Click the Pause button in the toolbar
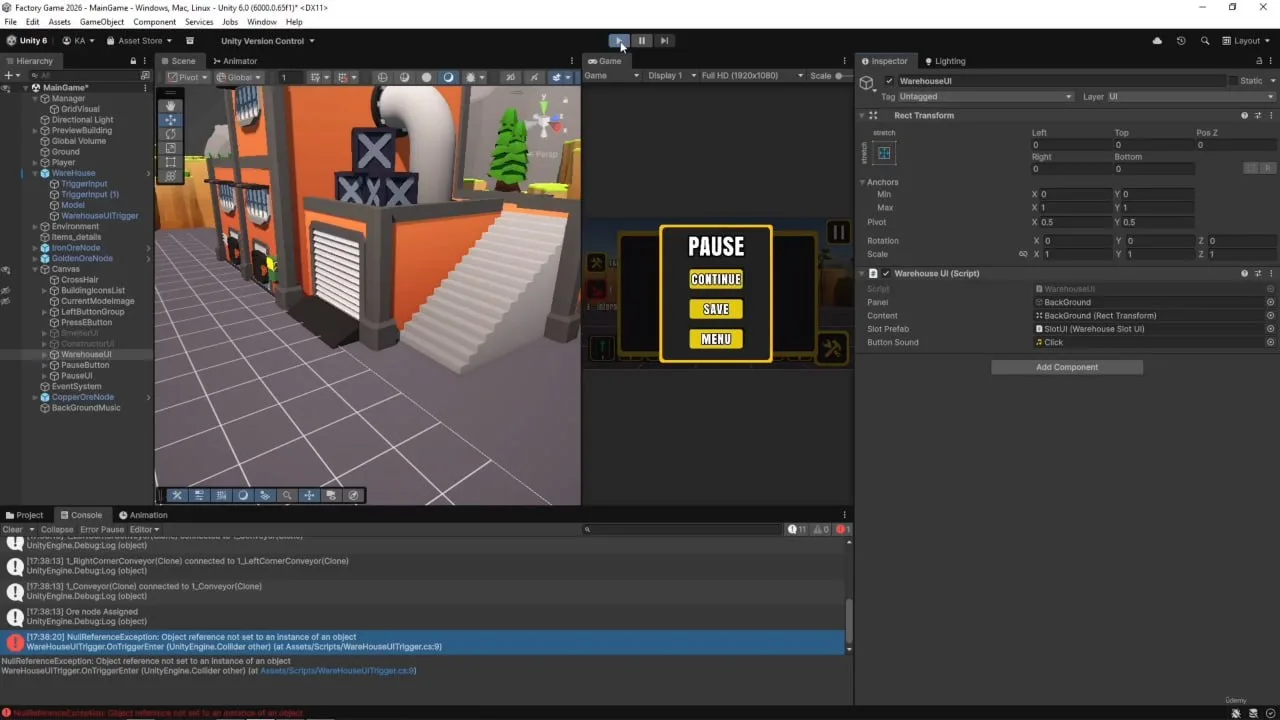 [x=642, y=41]
